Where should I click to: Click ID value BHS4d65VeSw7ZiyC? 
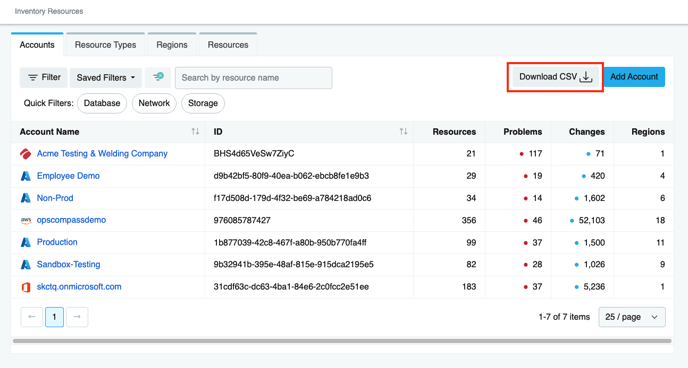[x=254, y=154]
